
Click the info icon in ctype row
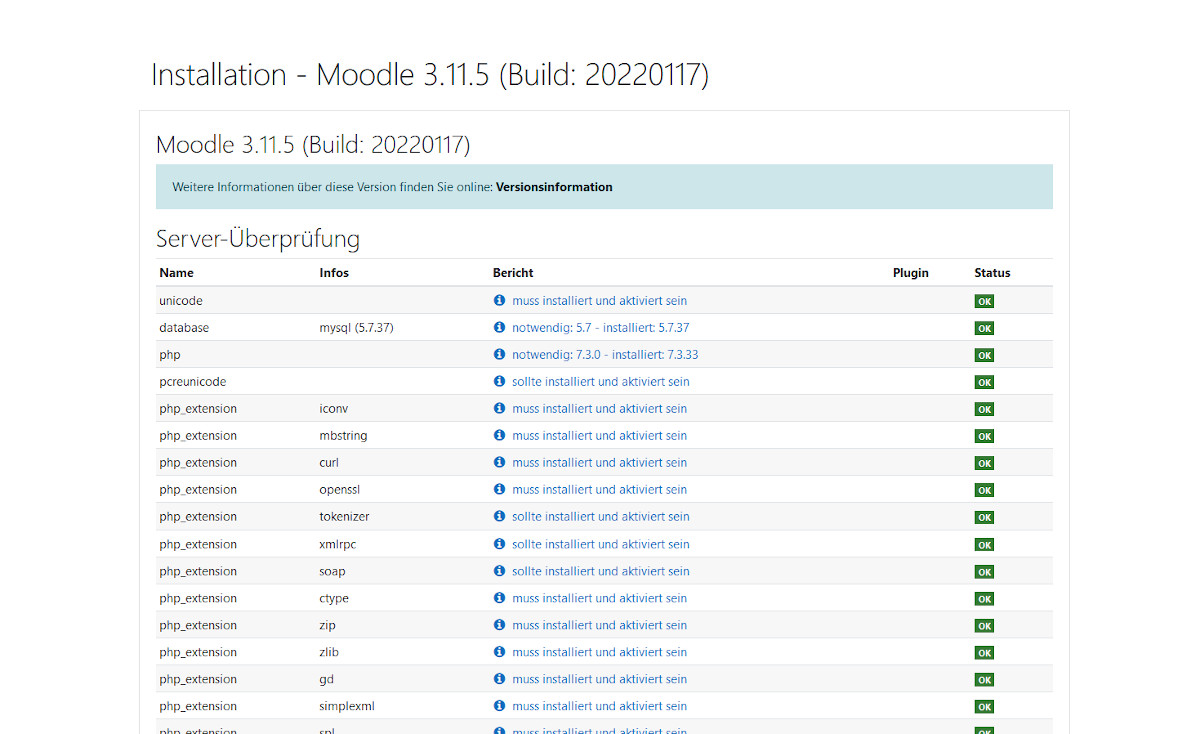pos(500,598)
